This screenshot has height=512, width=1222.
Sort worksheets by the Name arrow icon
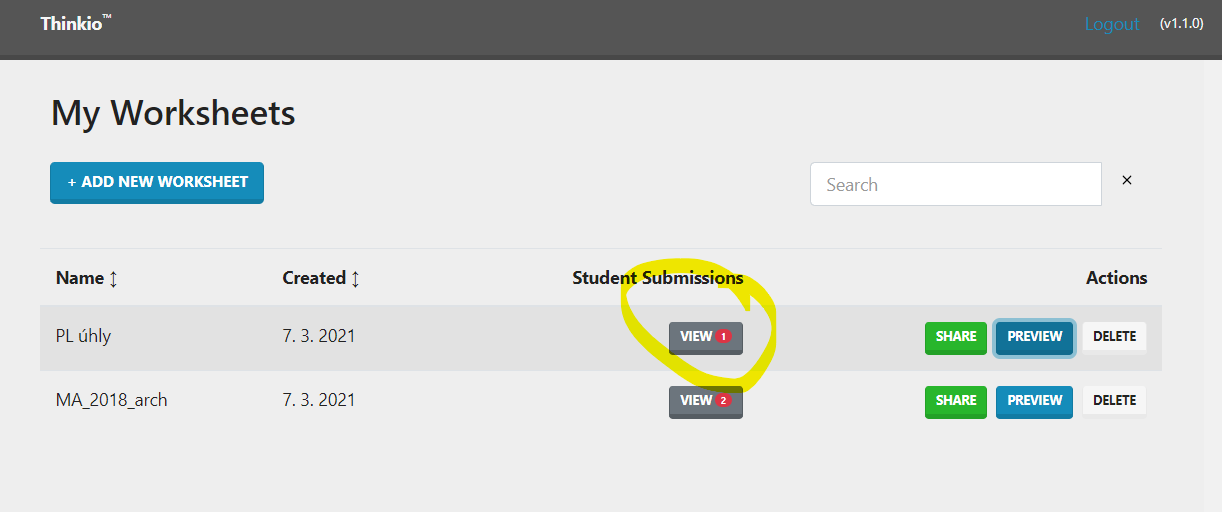[113, 279]
